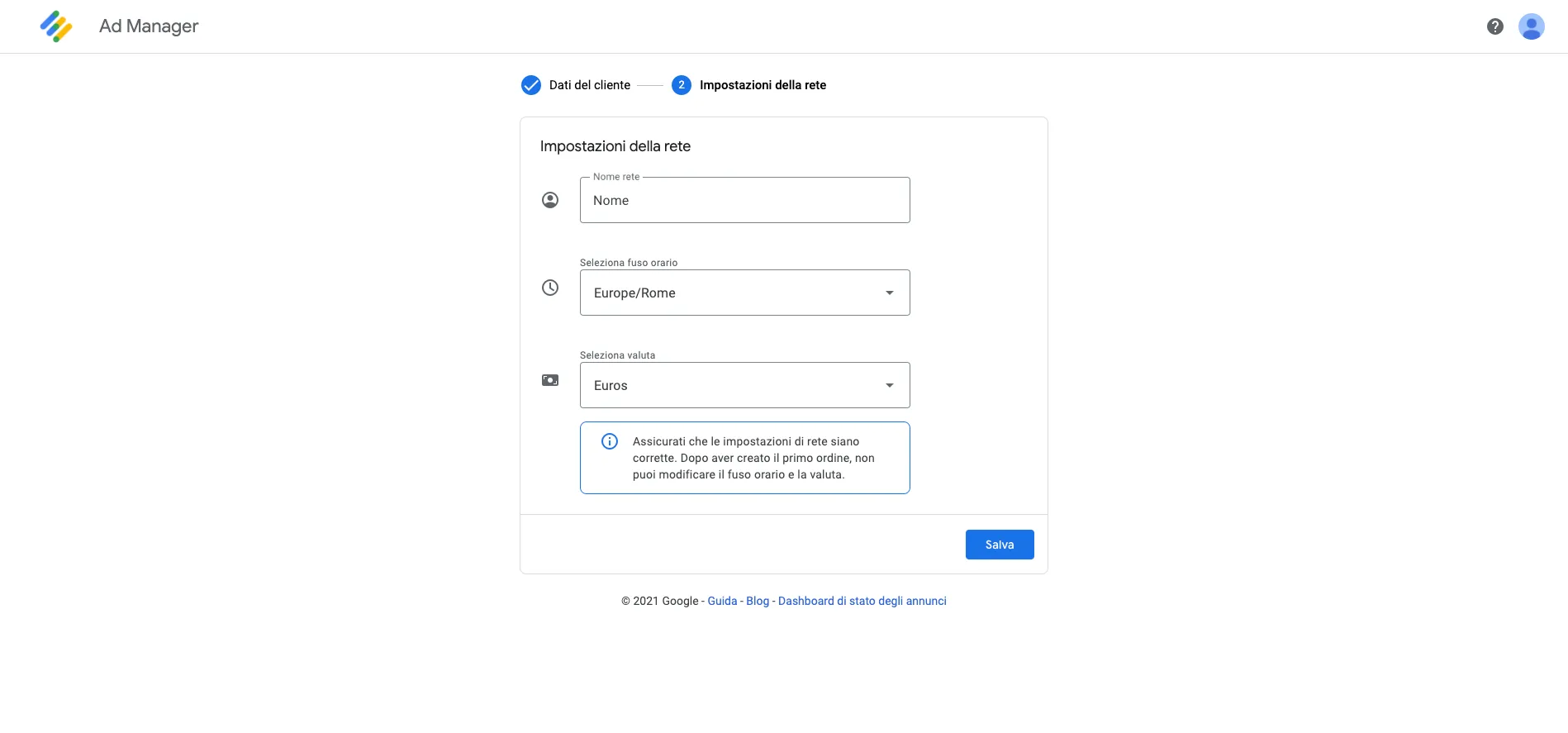The width and height of the screenshot is (1568, 733).
Task: Open the Euros currency dropdown
Action: (744, 385)
